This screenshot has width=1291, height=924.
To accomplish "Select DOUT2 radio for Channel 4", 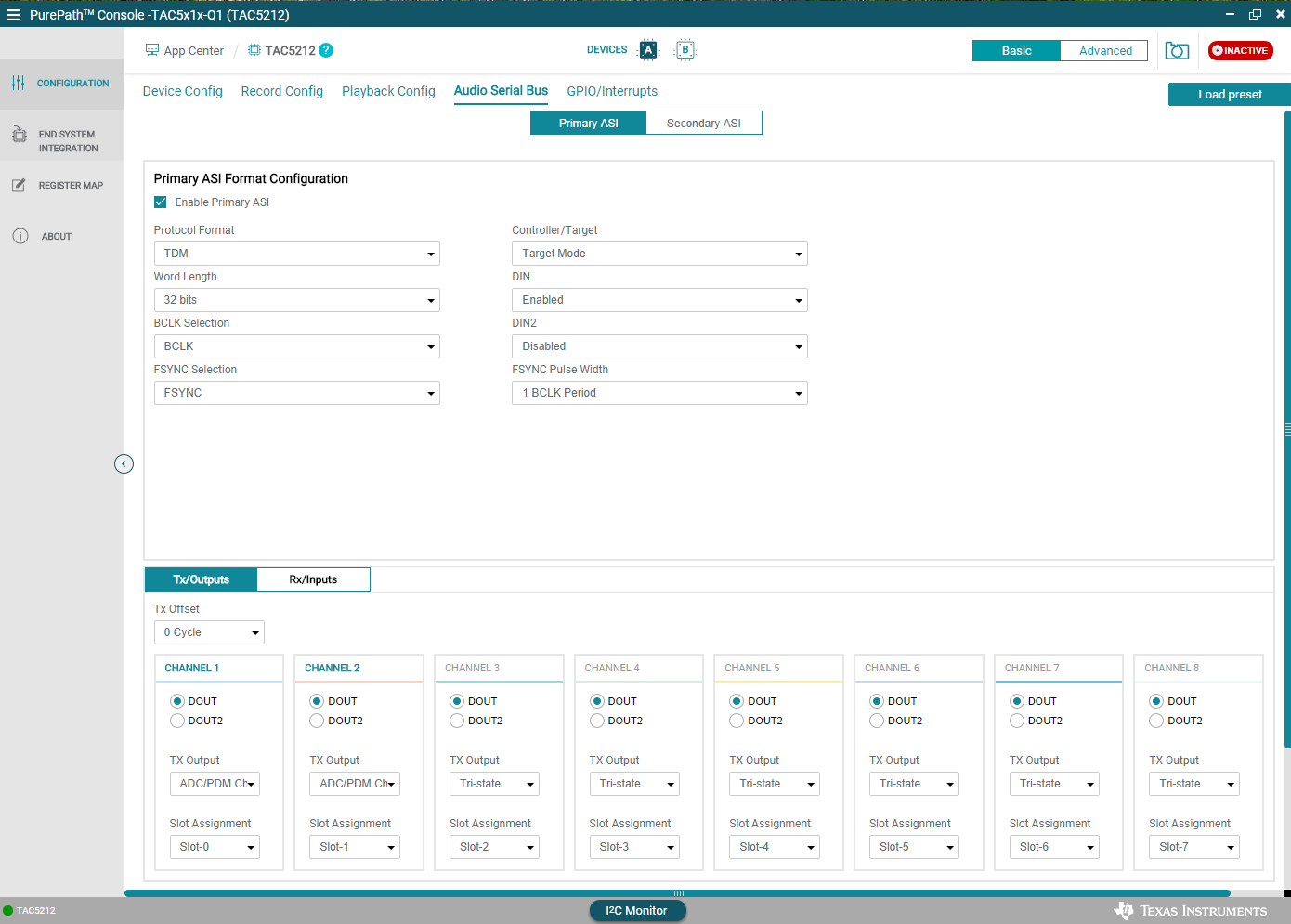I will (597, 721).
